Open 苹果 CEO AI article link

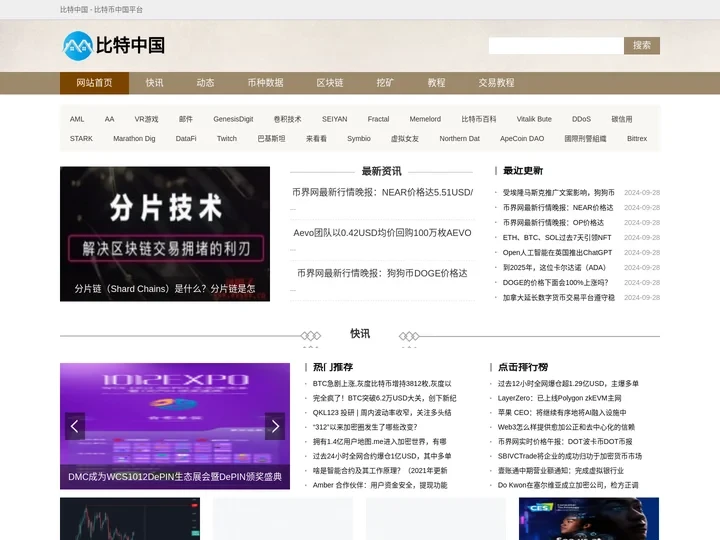point(562,412)
